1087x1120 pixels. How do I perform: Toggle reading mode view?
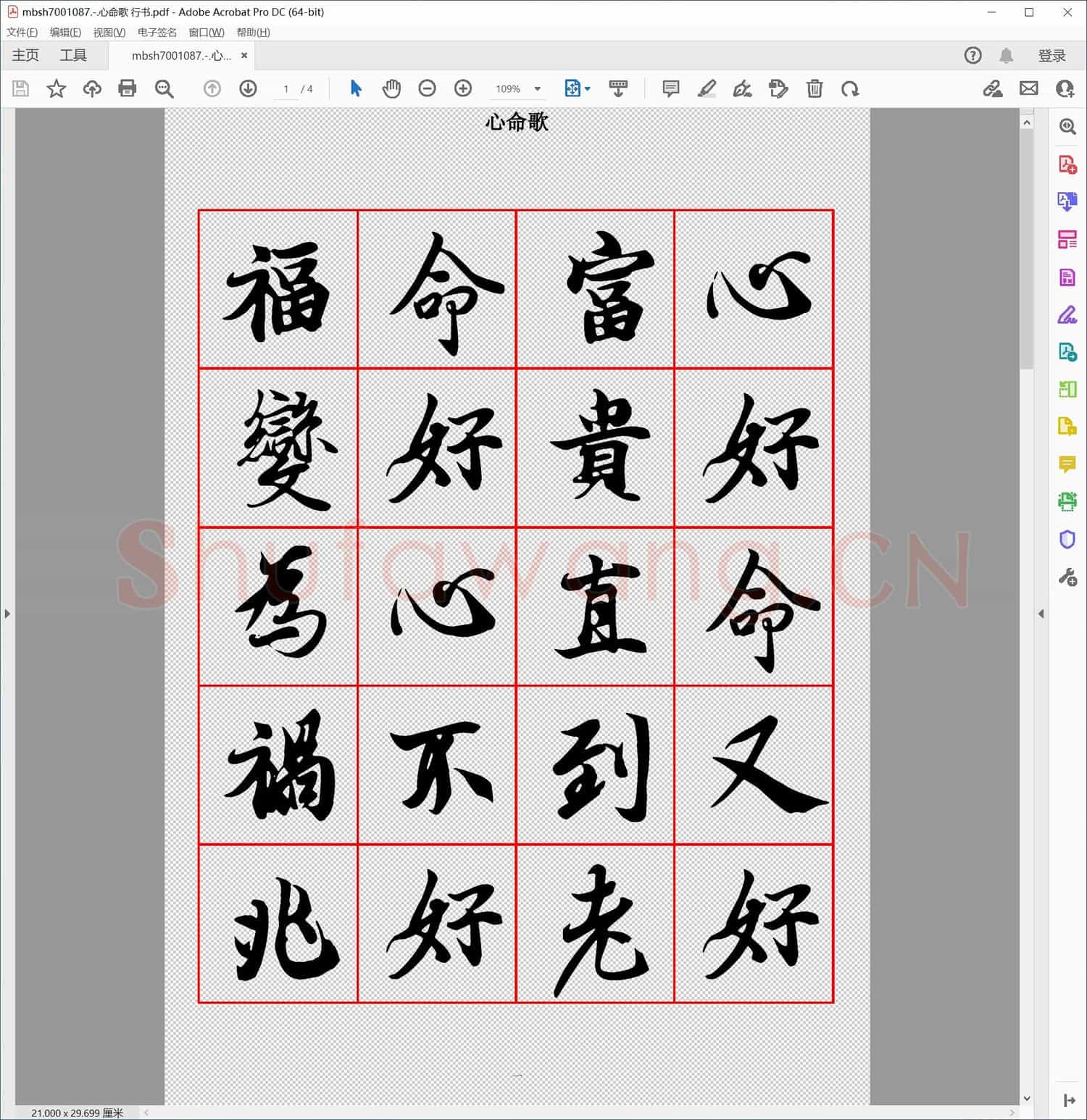click(618, 88)
